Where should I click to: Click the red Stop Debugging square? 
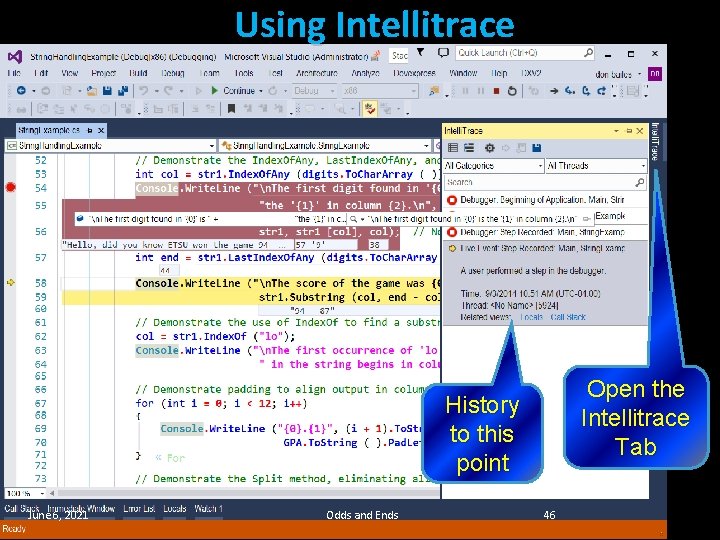[x=496, y=91]
